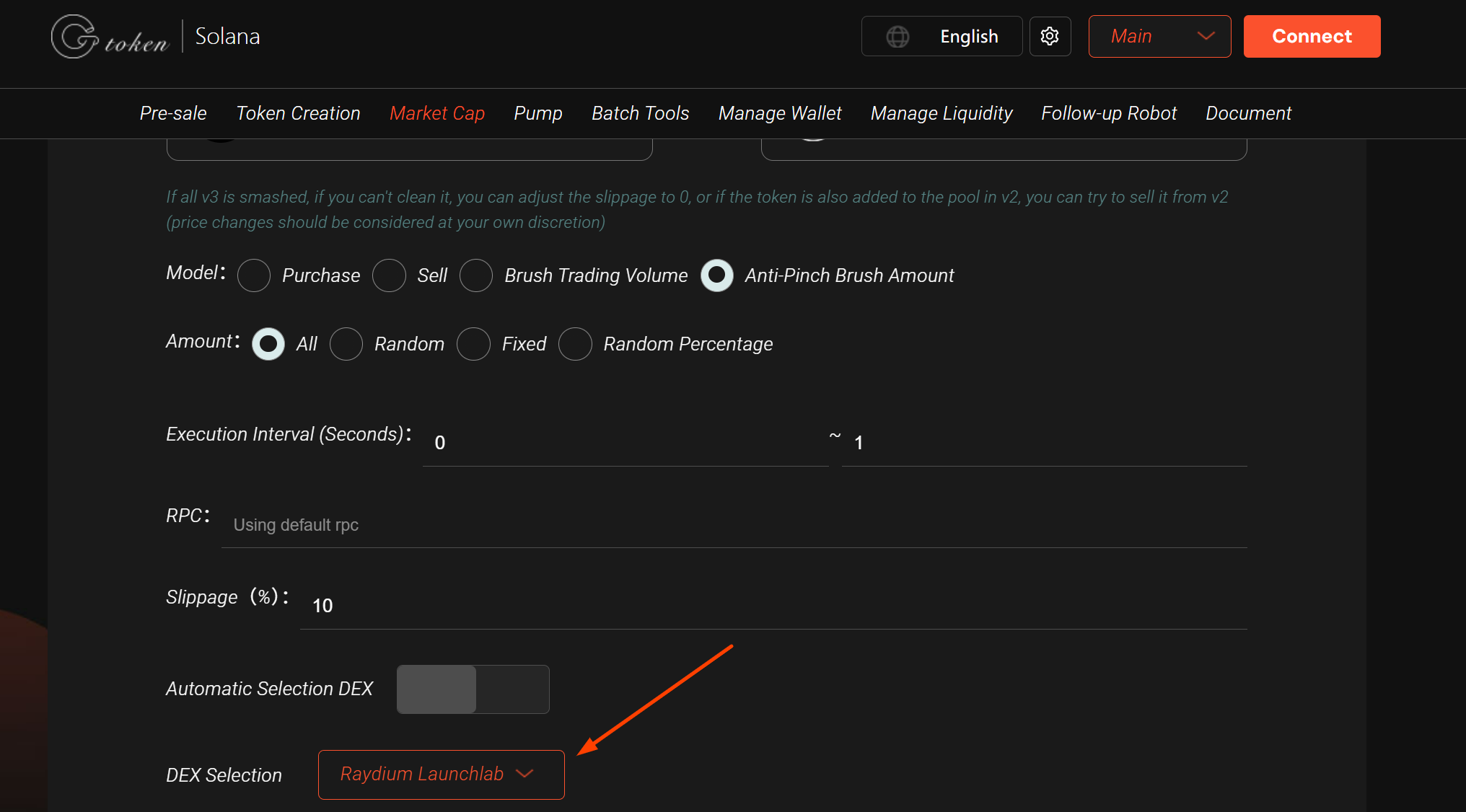The image size is (1466, 812).
Task: Toggle Automatic Selection DEX switch
Action: tap(473, 689)
